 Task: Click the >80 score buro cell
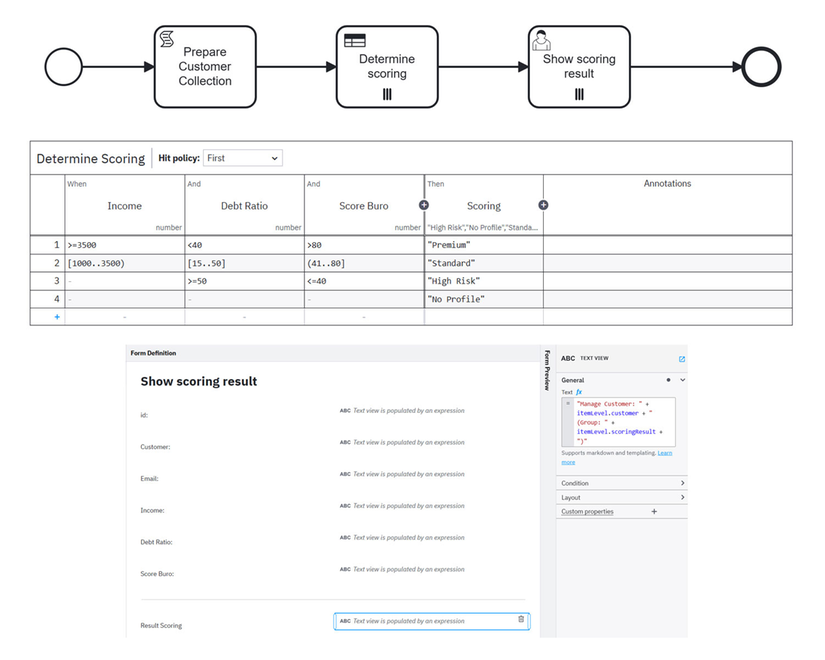(x=364, y=245)
